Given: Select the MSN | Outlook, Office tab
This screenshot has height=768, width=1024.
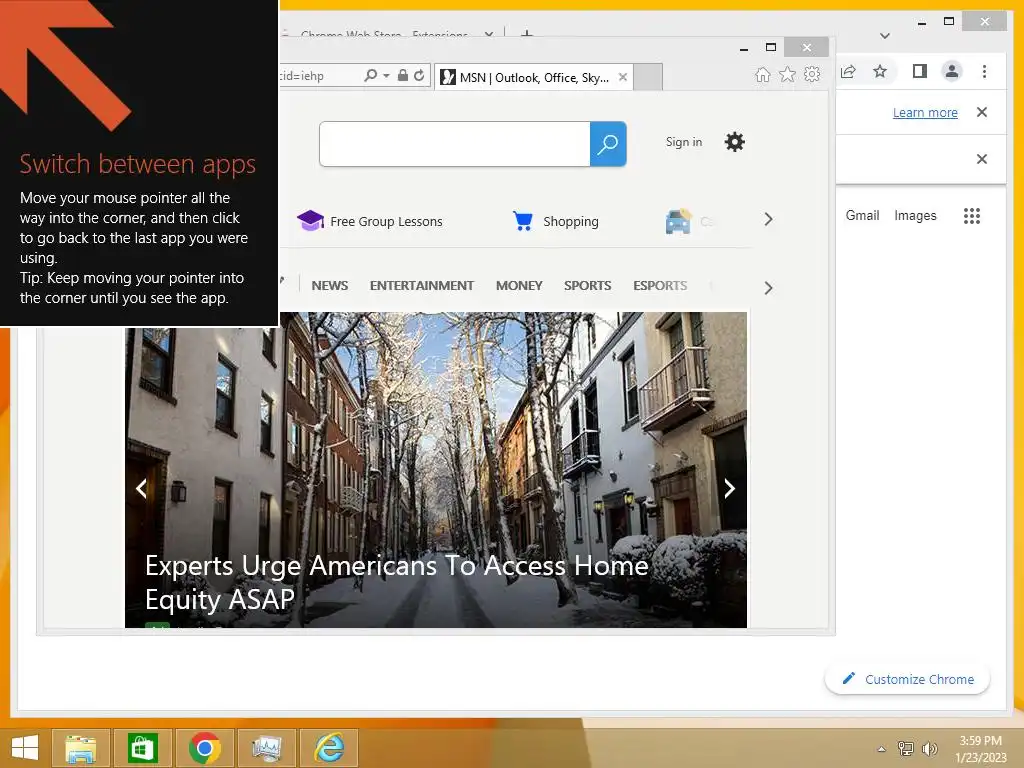Looking at the screenshot, I should coord(534,78).
